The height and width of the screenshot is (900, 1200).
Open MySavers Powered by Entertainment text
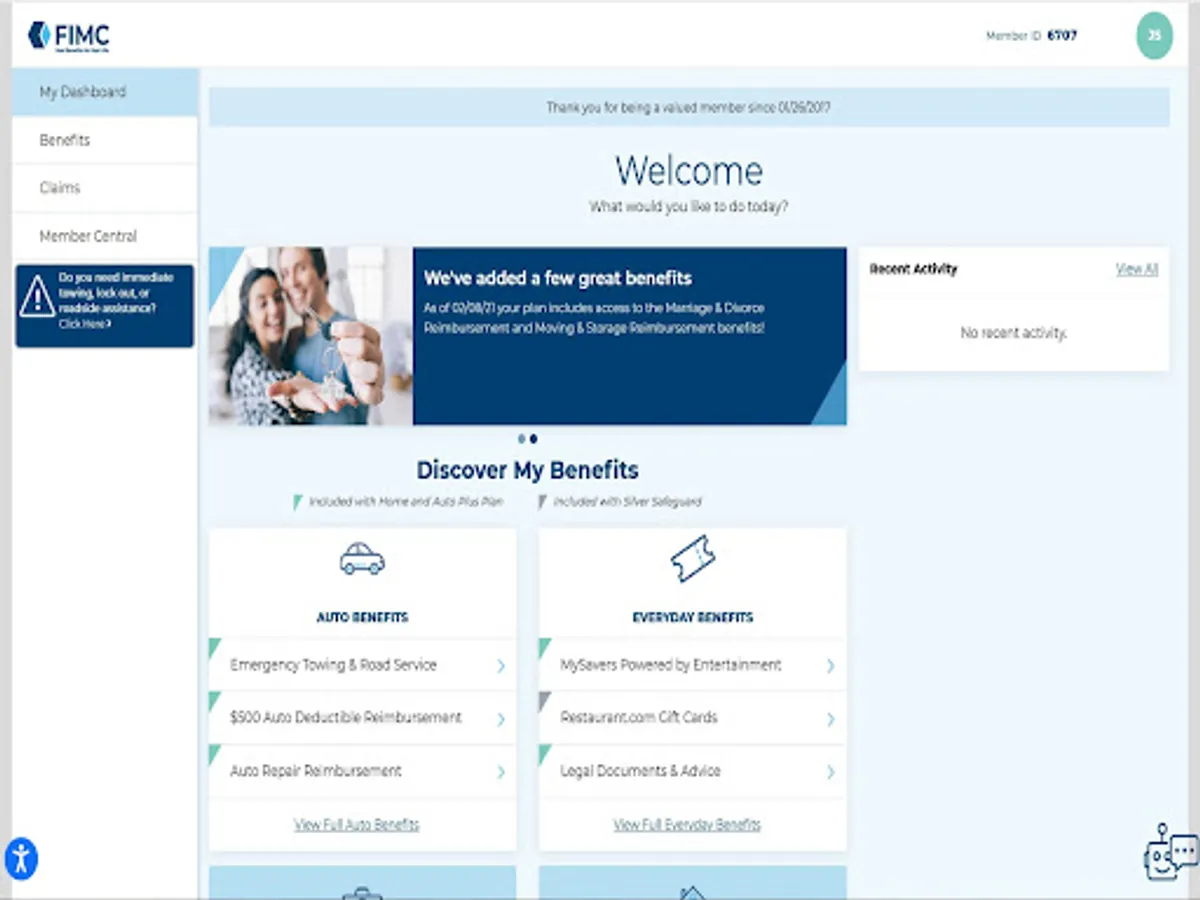(671, 665)
